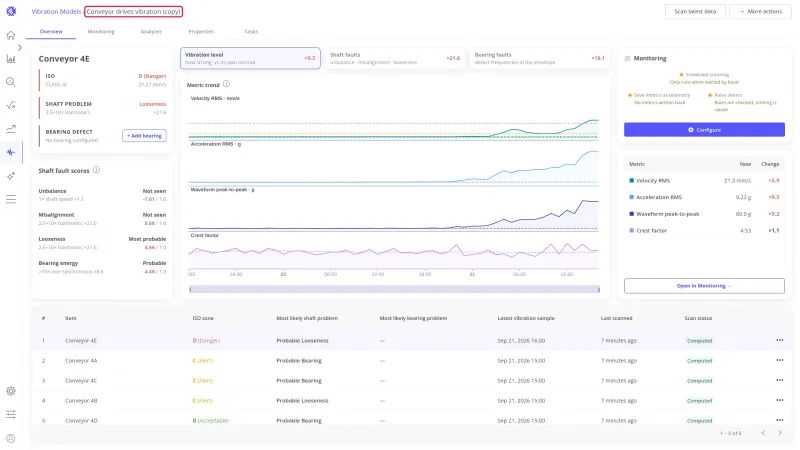The width and height of the screenshot is (800, 450).
Task: Click Scan latest data button
Action: pos(695,11)
